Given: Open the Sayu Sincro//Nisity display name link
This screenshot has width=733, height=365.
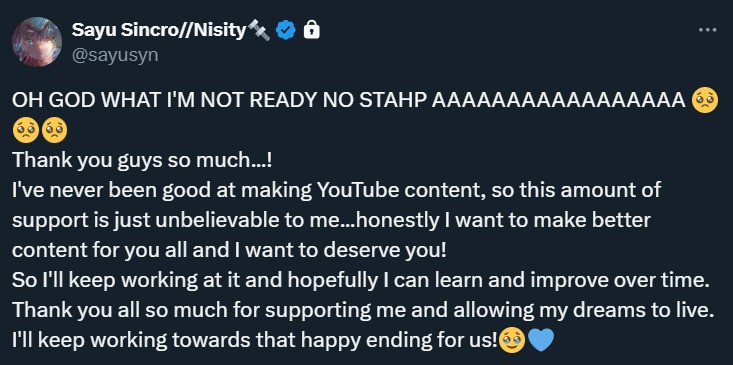Looking at the screenshot, I should 158,31.
